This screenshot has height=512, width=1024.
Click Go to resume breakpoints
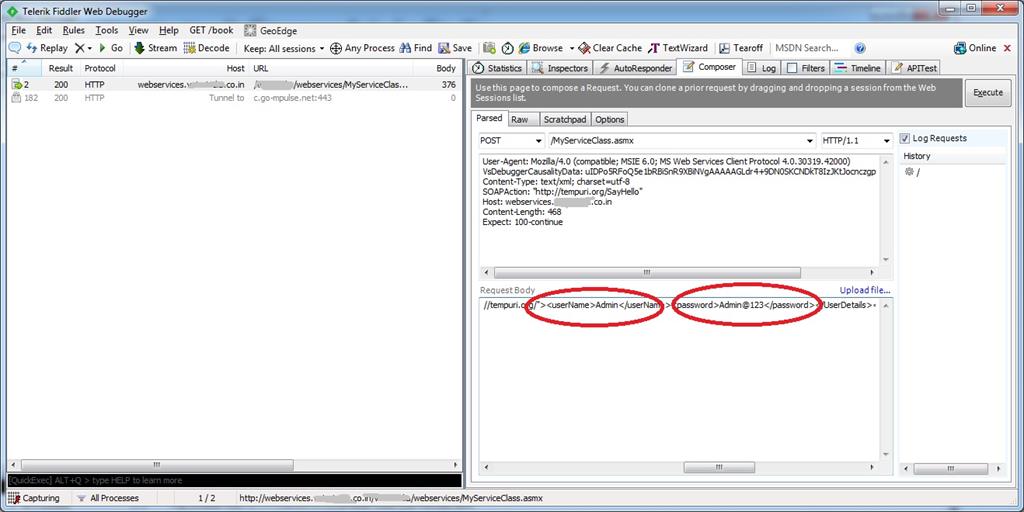(111, 48)
